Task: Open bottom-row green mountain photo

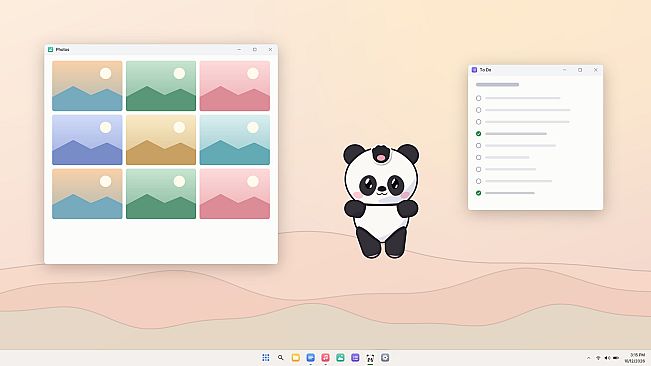Action: pyautogui.click(x=161, y=194)
